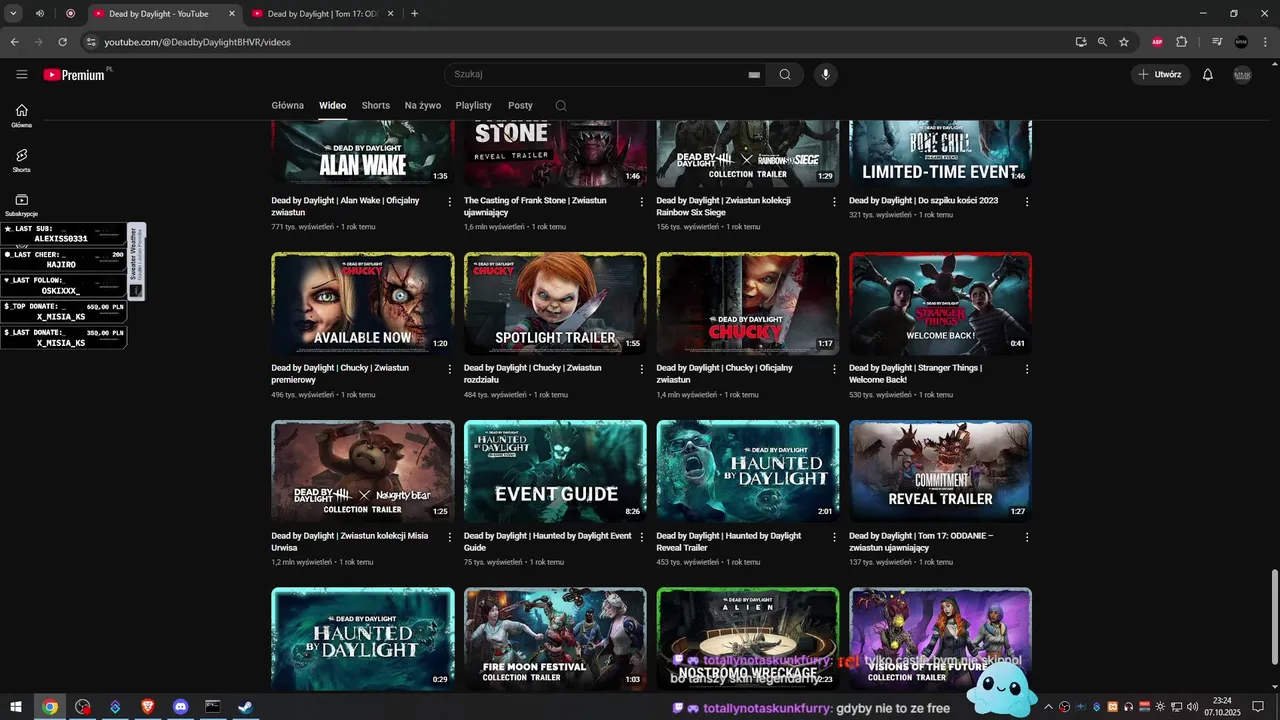View site information icon in address bar

click(x=91, y=42)
